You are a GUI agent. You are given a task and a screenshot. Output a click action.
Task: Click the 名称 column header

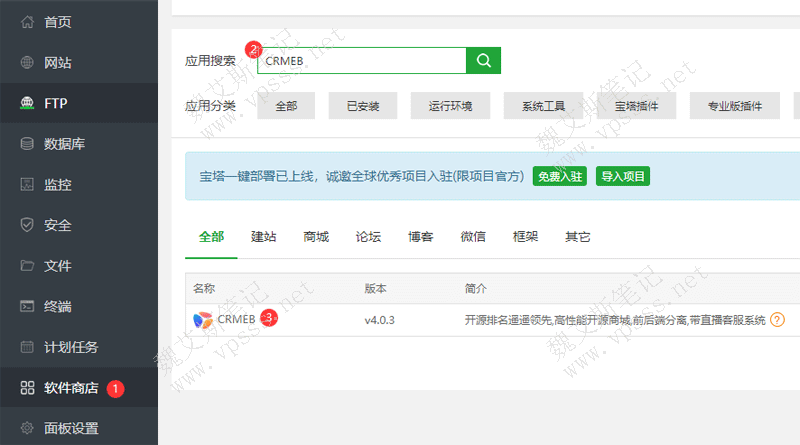(x=204, y=288)
